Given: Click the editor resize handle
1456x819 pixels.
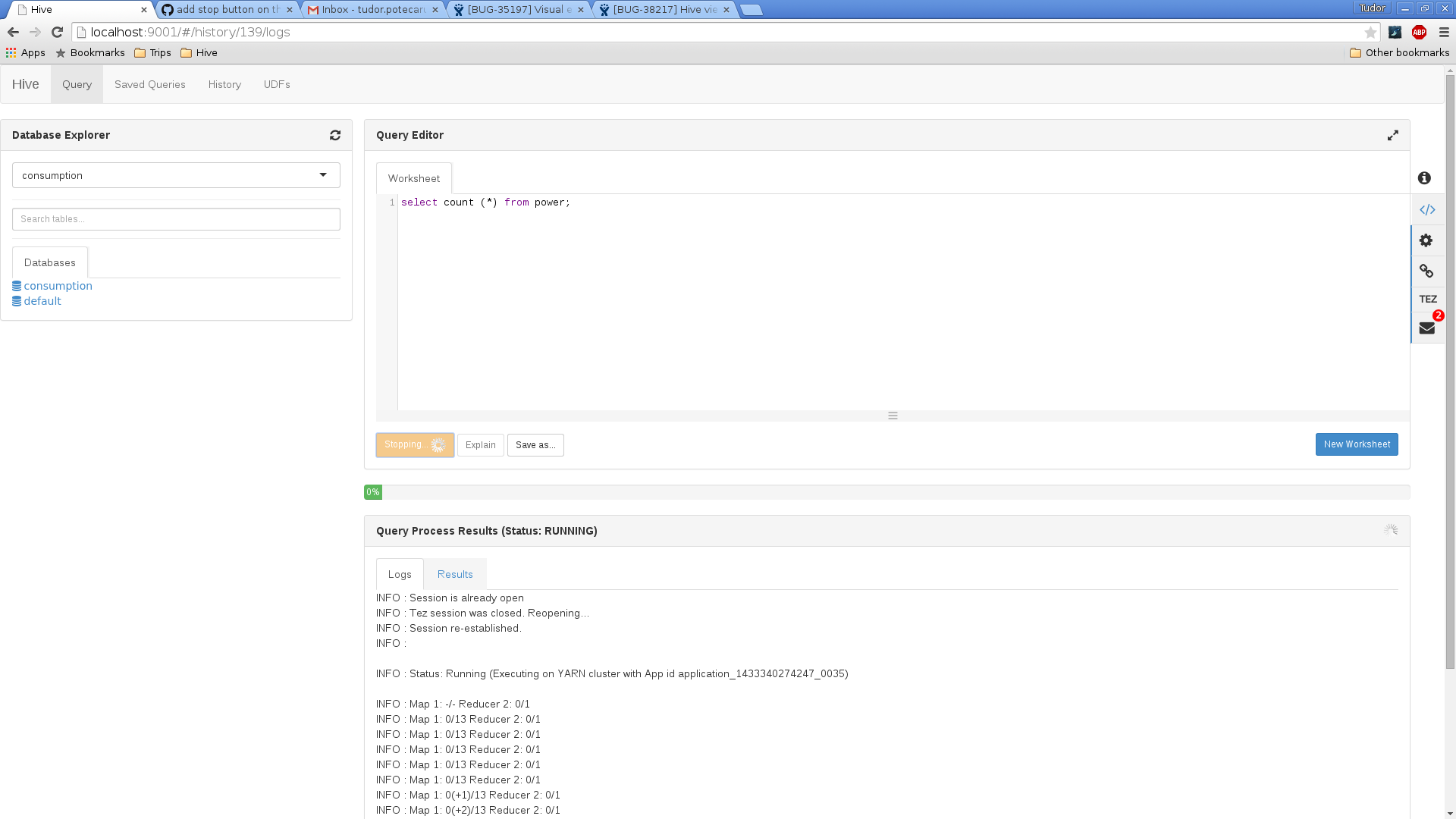Looking at the screenshot, I should pyautogui.click(x=893, y=416).
